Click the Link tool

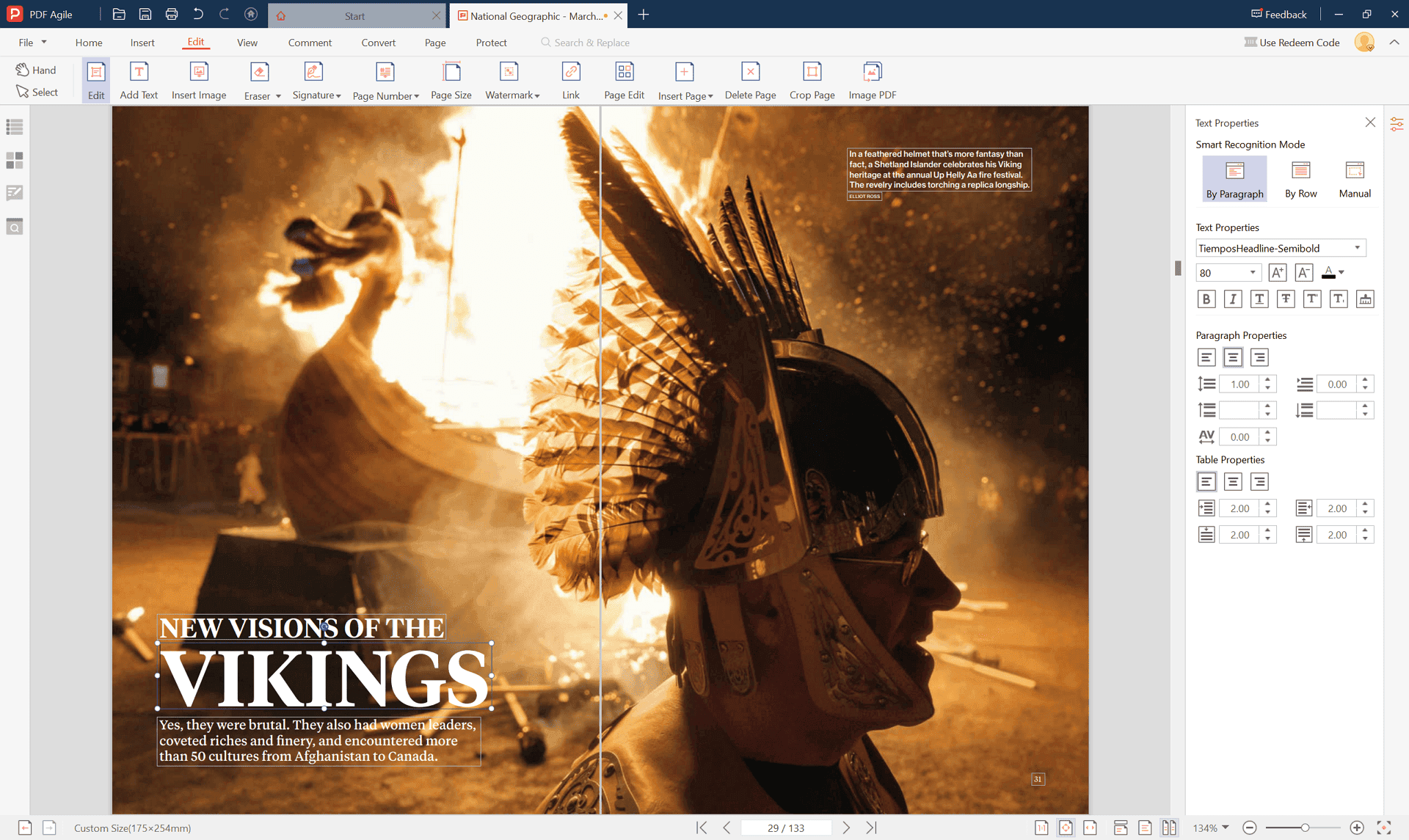tap(571, 81)
